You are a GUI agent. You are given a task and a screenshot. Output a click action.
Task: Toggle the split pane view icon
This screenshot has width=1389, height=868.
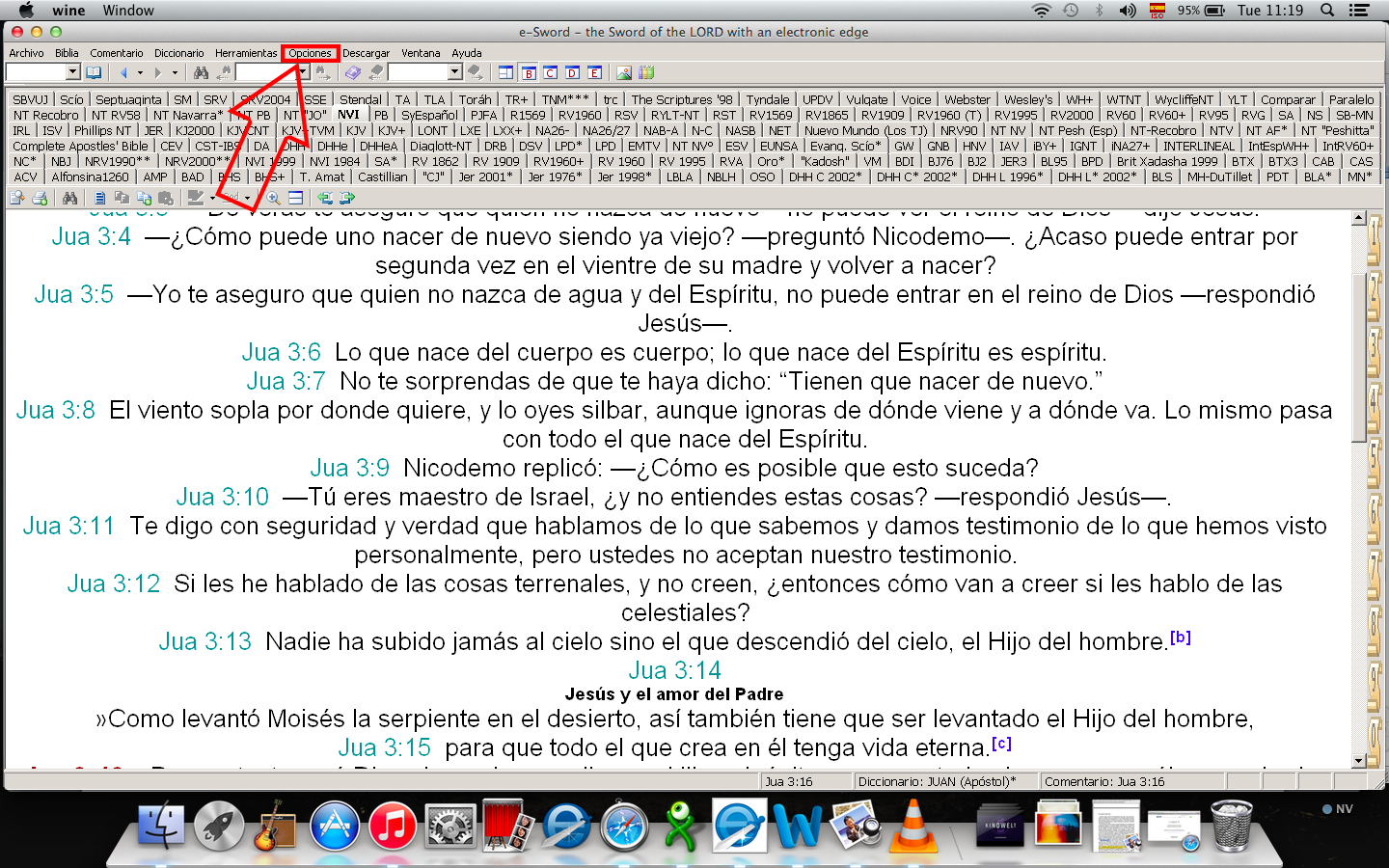295,198
